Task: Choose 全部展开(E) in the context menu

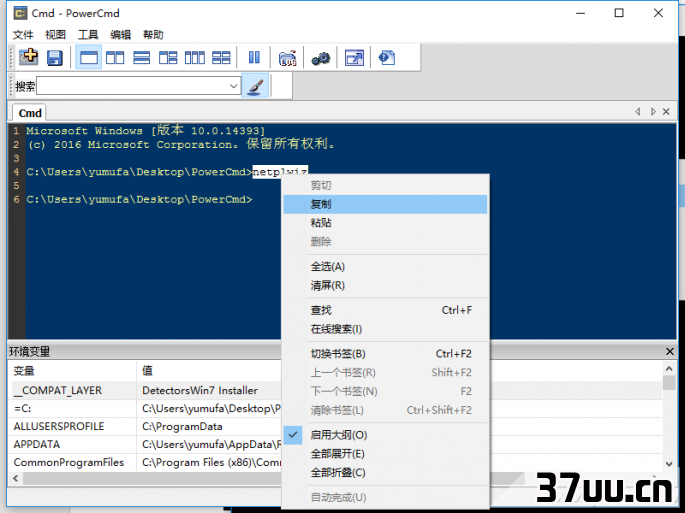Action: 385,454
